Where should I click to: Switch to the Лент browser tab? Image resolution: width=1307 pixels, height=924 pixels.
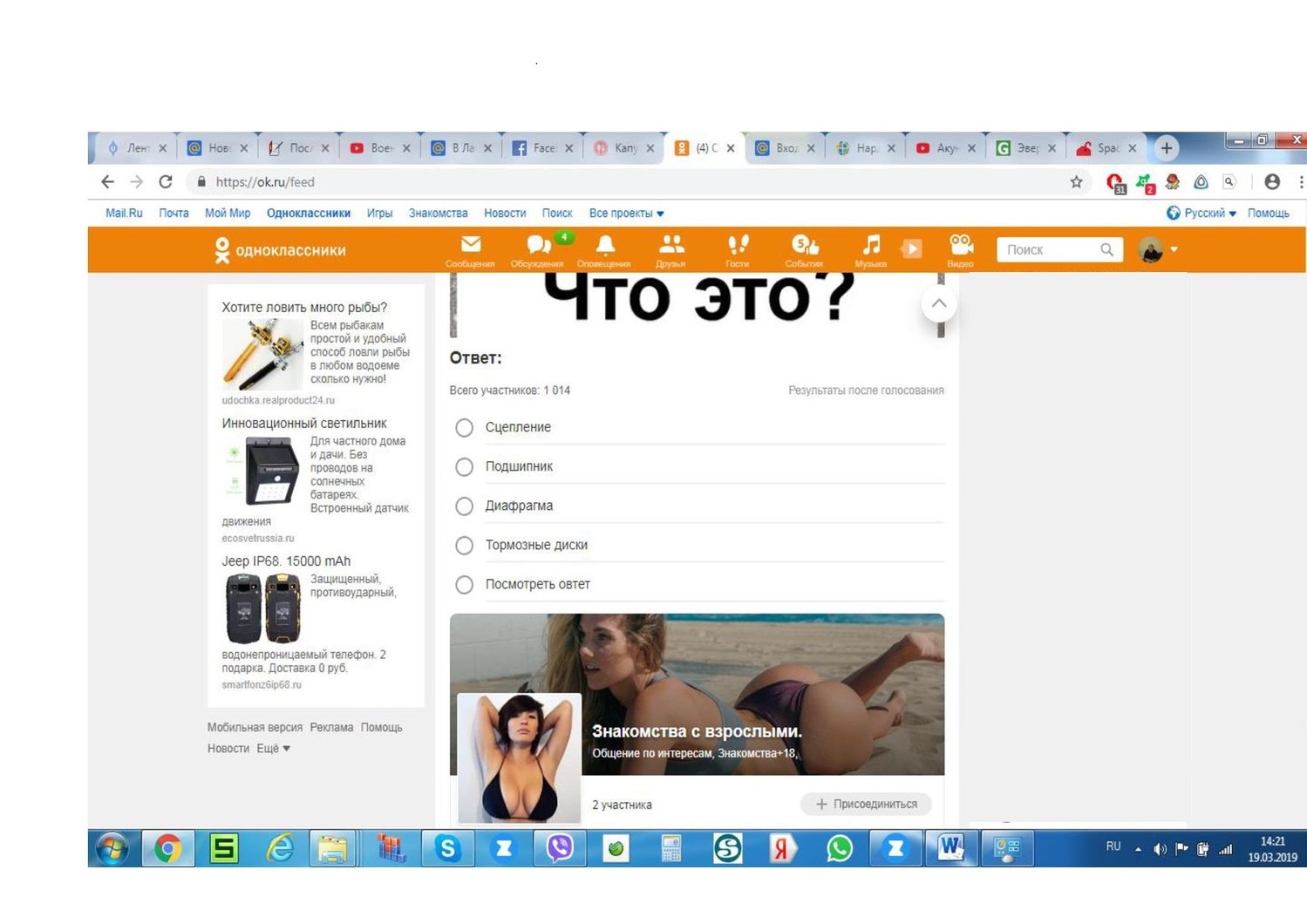tap(136, 148)
